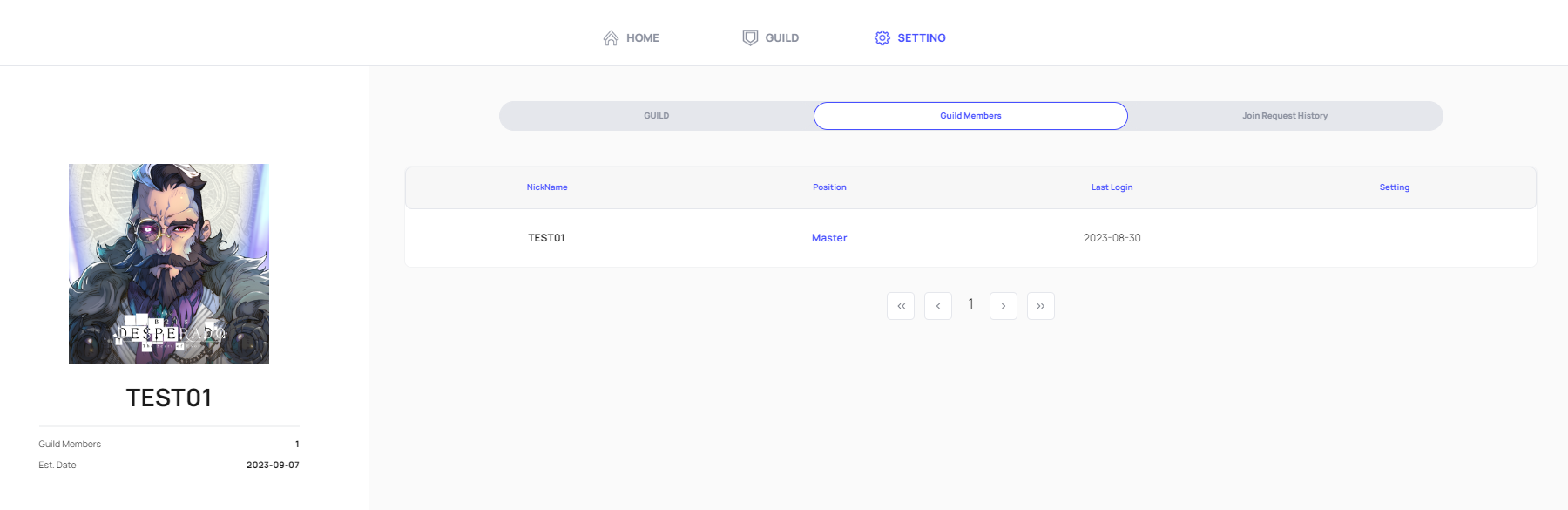1568x510 pixels.
Task: Click the NickName column header
Action: point(547,187)
